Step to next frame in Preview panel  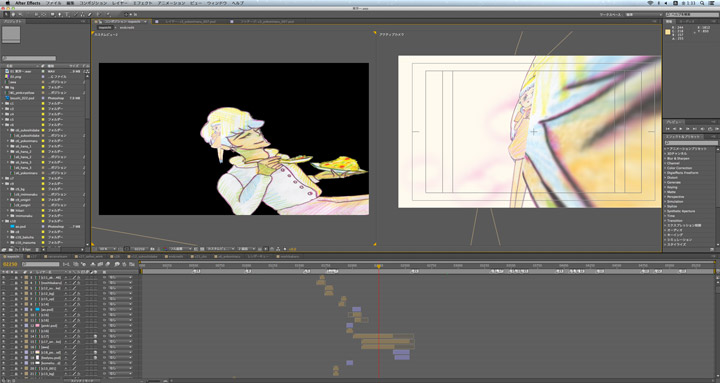tap(687, 129)
